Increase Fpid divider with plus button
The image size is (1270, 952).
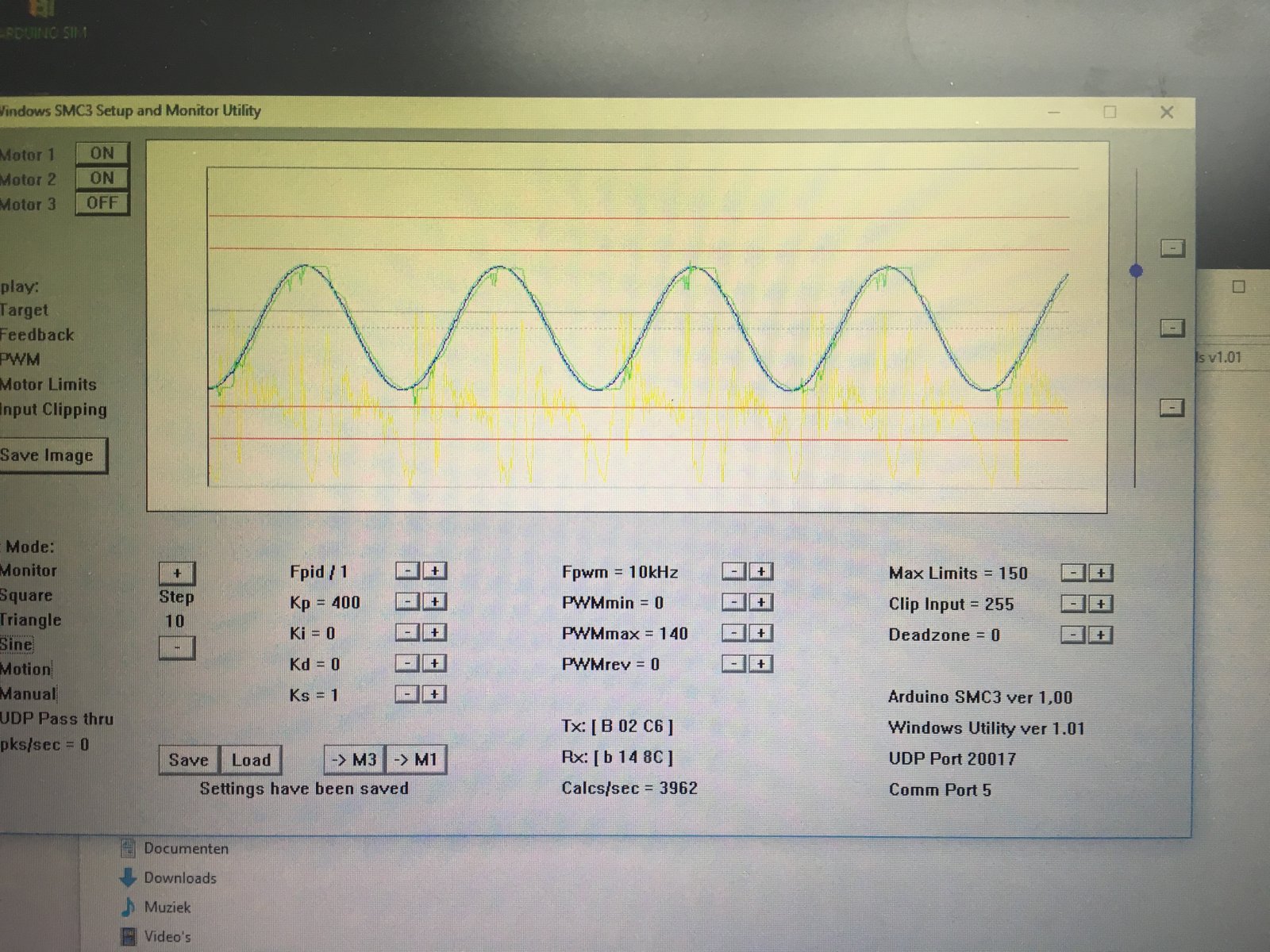[434, 571]
